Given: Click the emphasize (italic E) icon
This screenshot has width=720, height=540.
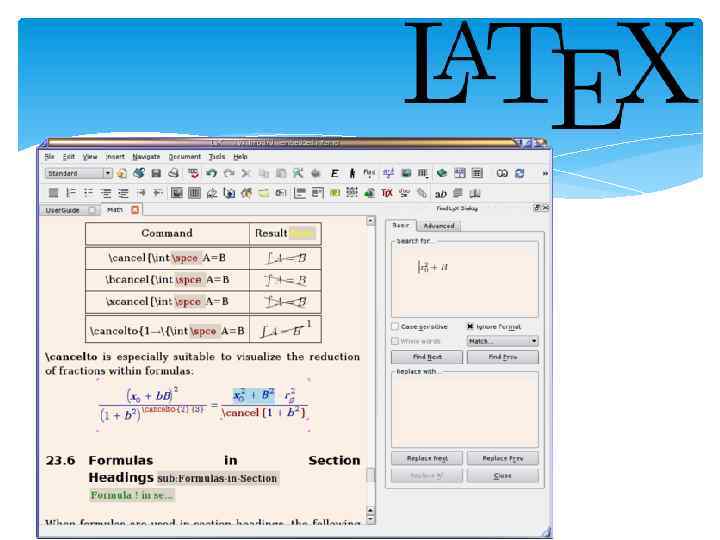Looking at the screenshot, I should pyautogui.click(x=334, y=174).
